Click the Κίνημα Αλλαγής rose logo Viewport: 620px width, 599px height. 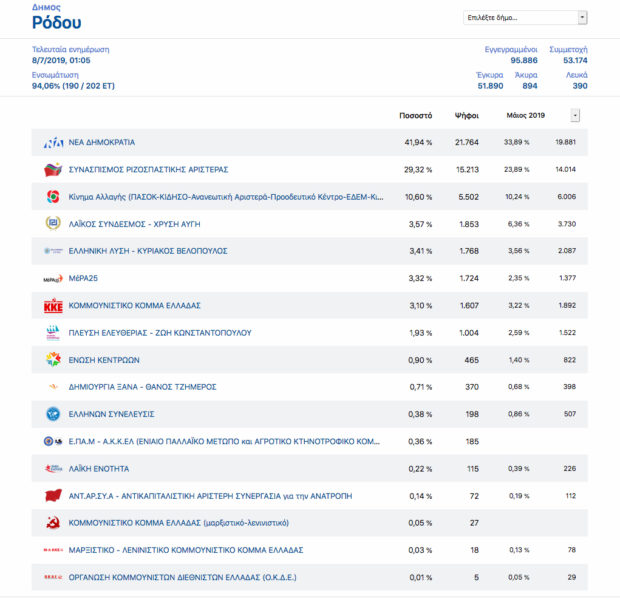(x=53, y=197)
